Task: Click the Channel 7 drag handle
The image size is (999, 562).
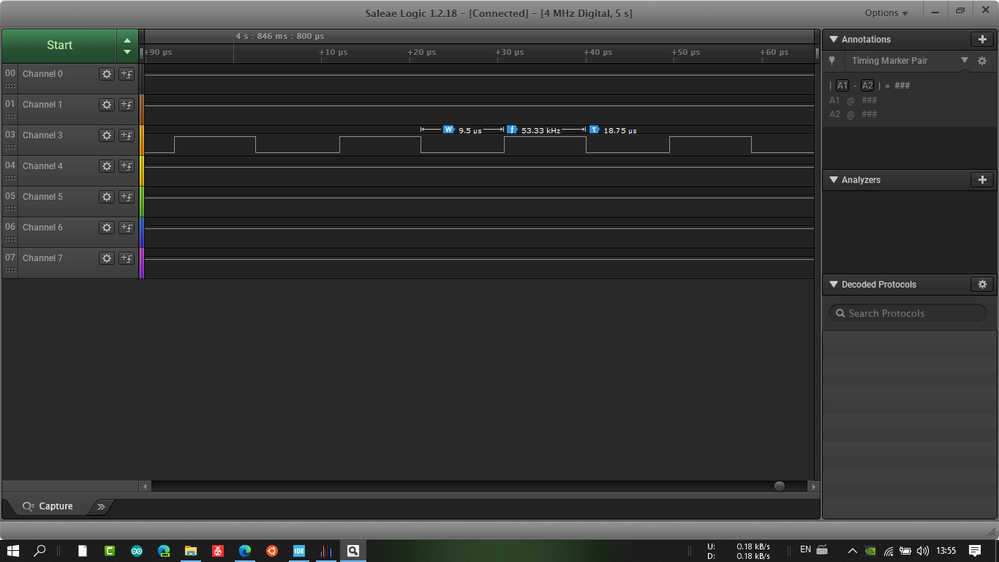Action: click(10, 270)
